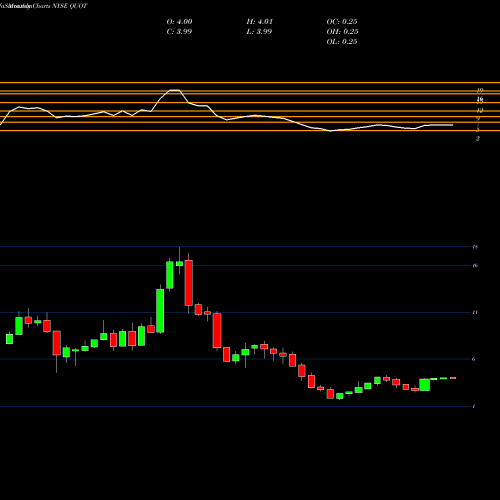
Task: Click the lowest orange horizontal level line
Action: 250,131
